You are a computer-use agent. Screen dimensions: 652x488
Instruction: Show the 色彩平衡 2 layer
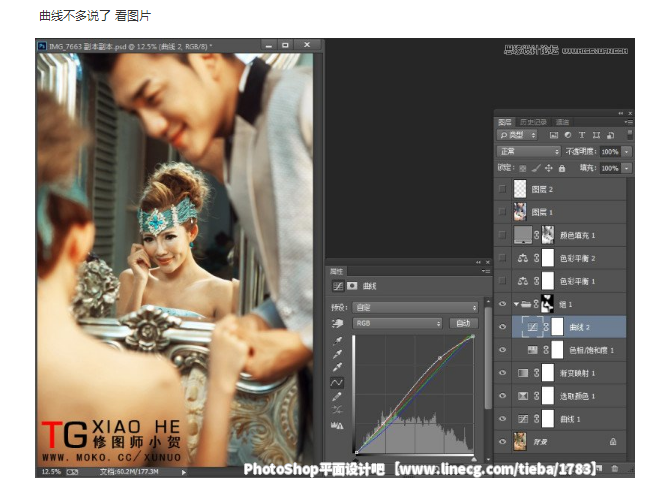tap(502, 258)
